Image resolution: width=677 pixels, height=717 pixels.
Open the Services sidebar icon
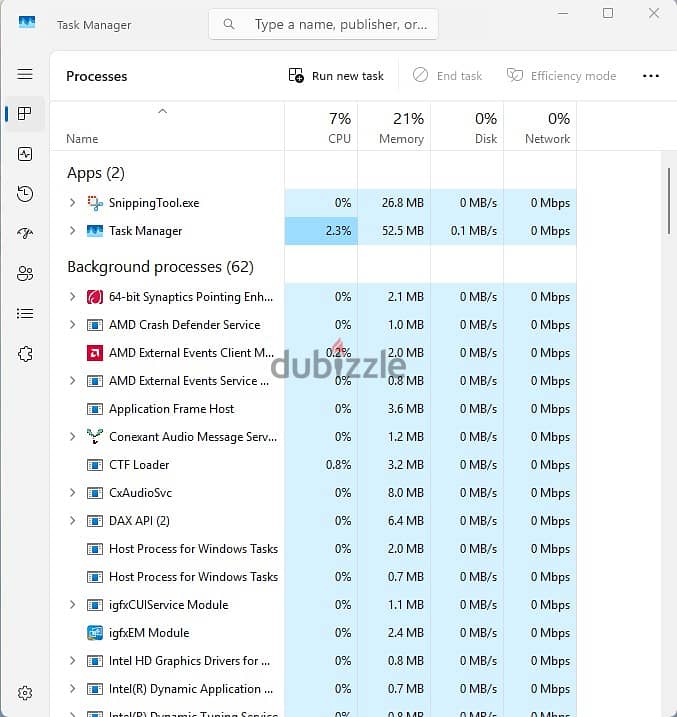point(25,353)
